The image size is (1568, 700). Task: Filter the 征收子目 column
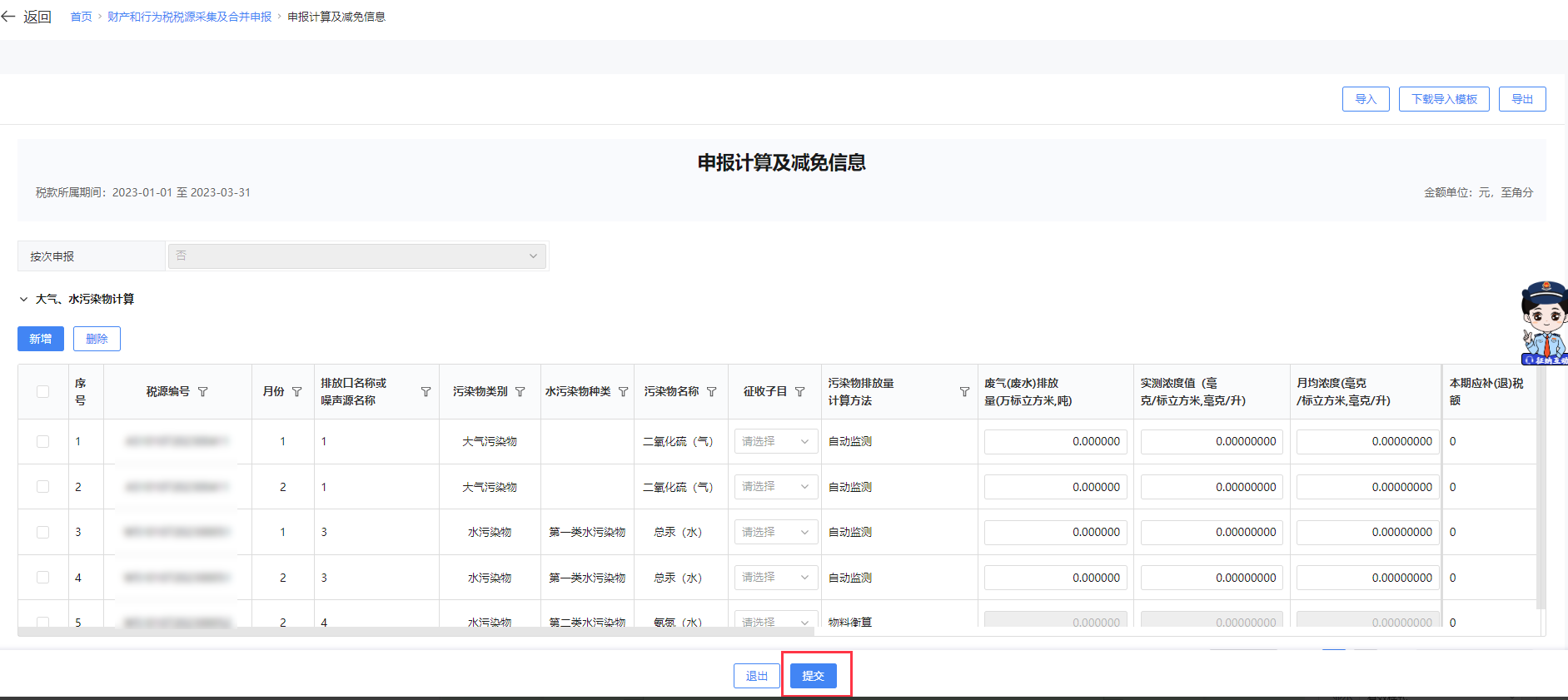(800, 392)
